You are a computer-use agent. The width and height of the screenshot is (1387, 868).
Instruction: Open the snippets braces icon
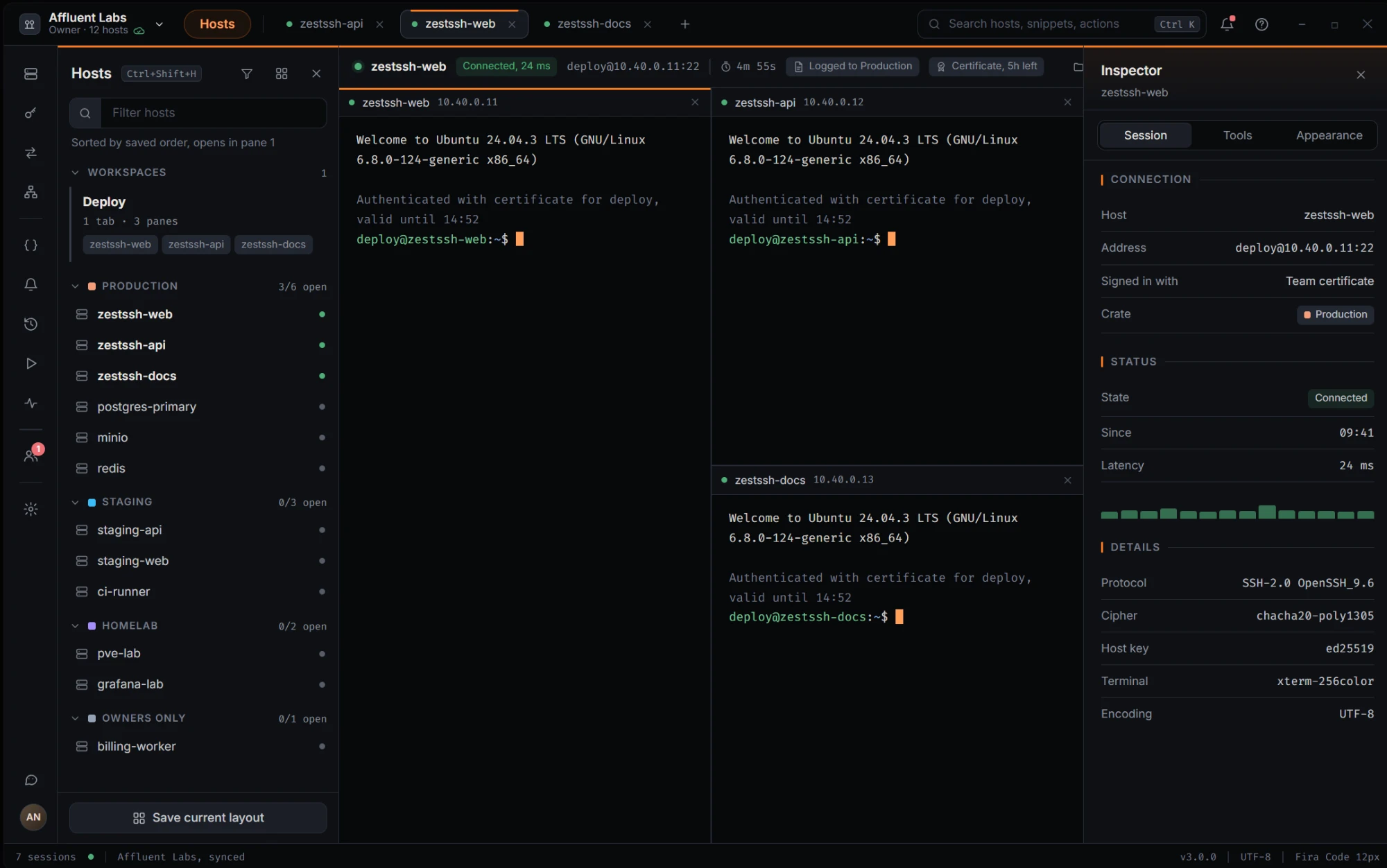(31, 245)
